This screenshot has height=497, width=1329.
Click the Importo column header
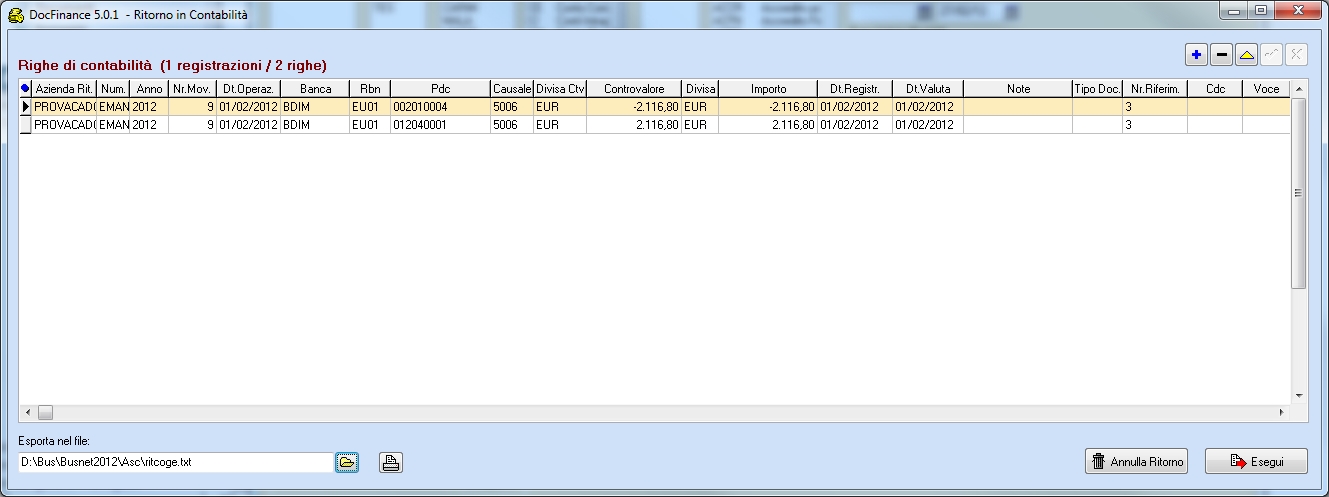(x=768, y=89)
